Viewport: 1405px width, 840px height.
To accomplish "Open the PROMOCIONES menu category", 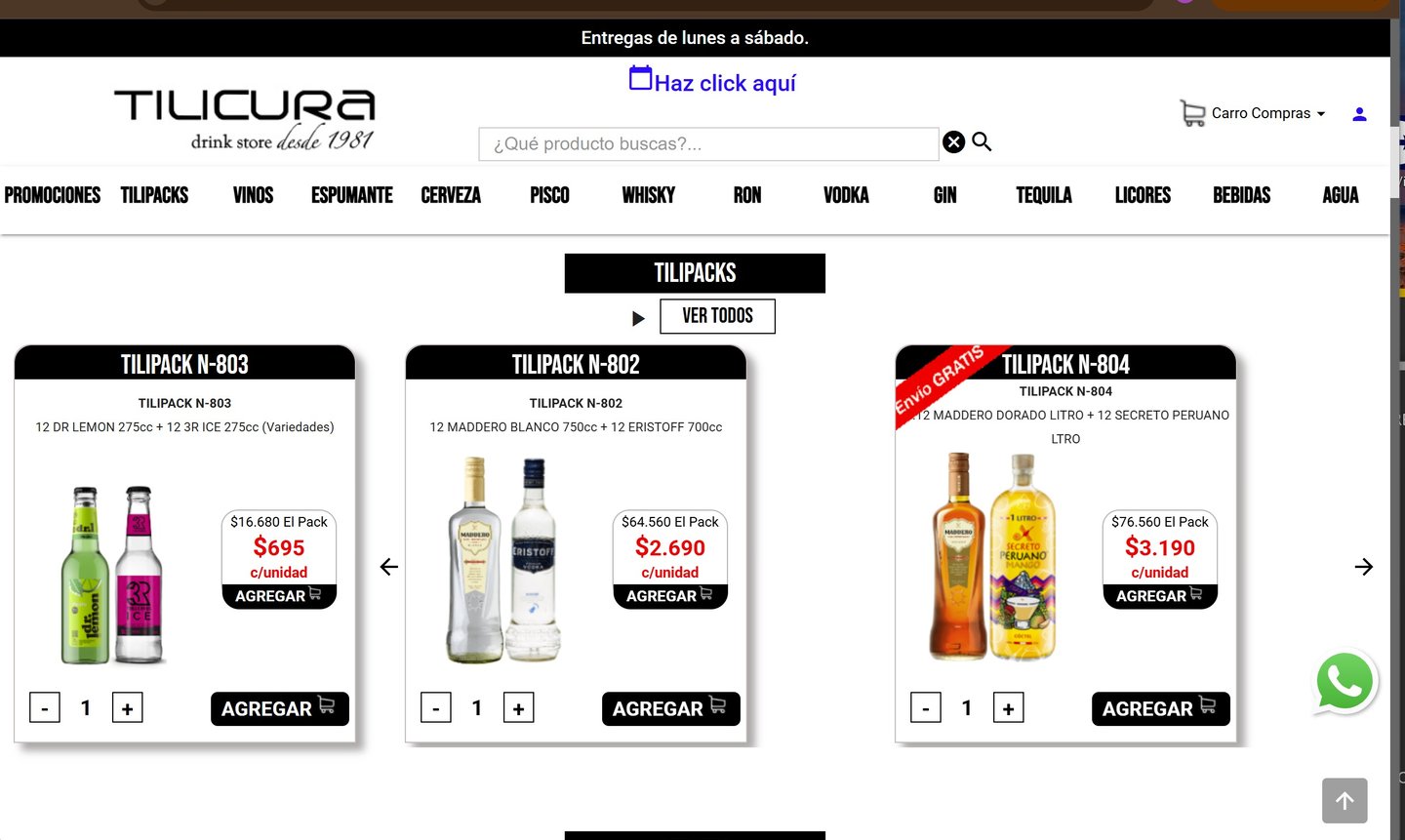I will click(53, 195).
